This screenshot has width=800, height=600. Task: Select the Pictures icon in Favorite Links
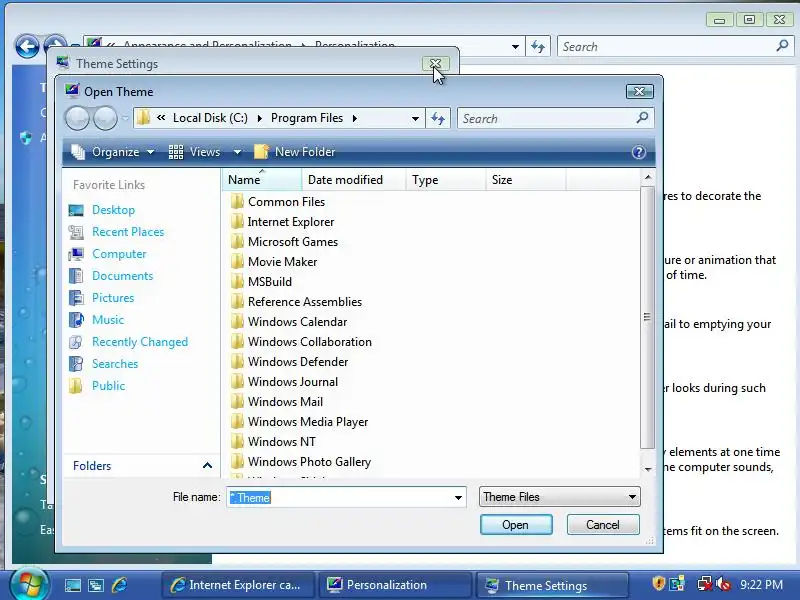coord(76,297)
